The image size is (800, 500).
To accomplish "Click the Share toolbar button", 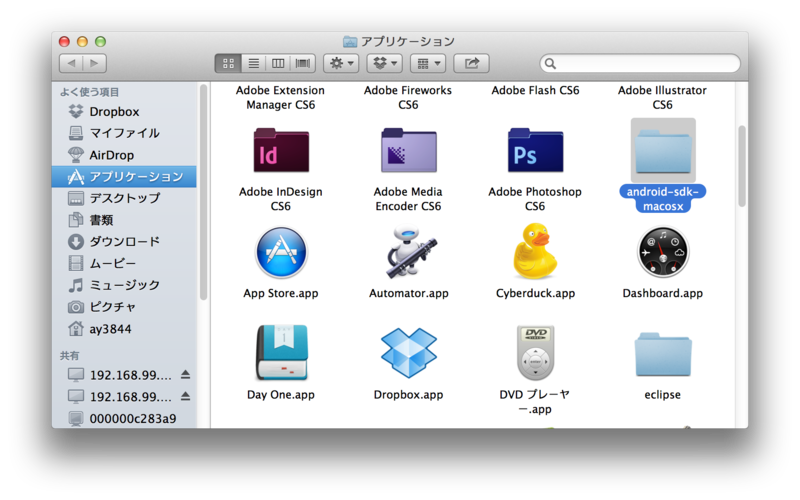I will click(x=471, y=63).
